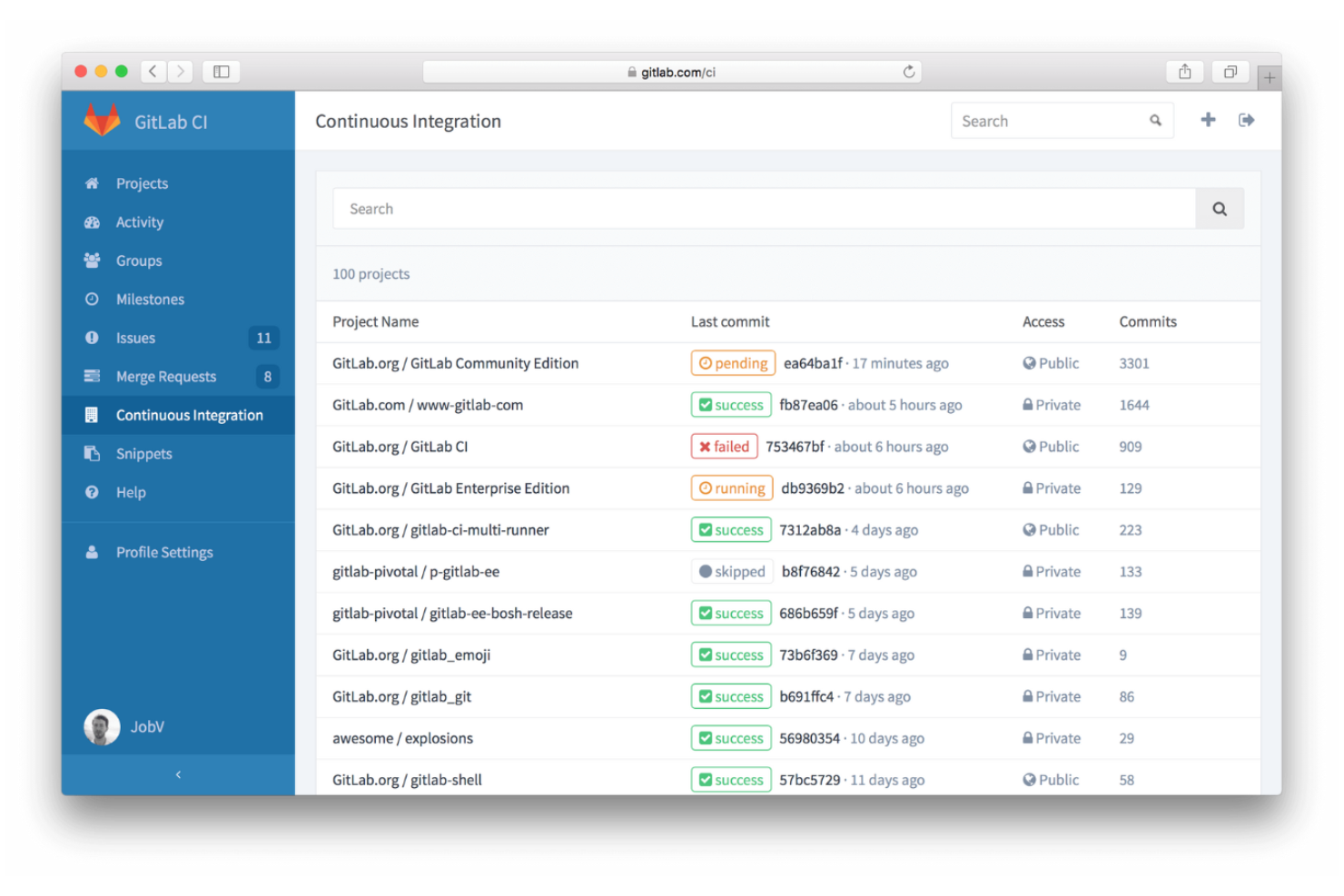Click the GitLab fox logo
This screenshot has height=896, width=1344.
click(102, 120)
